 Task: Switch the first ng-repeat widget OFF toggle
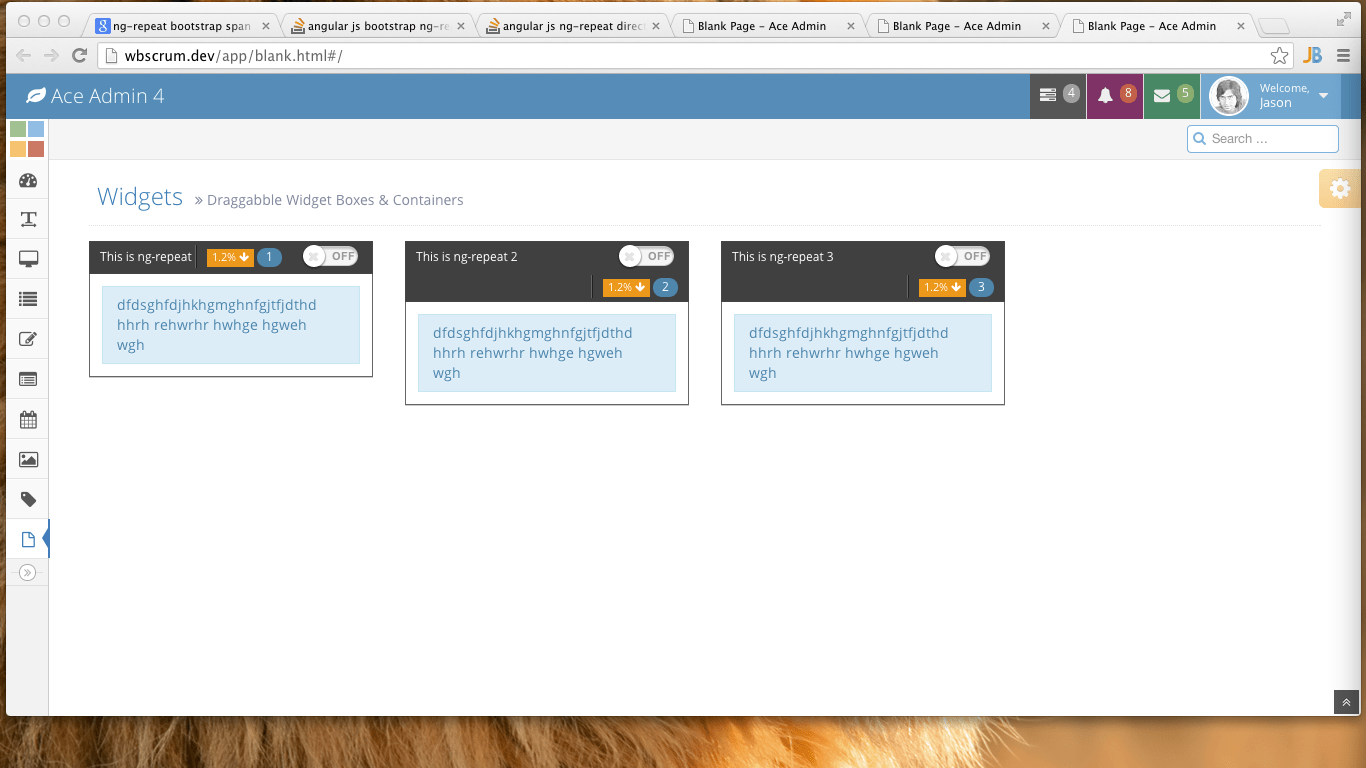pos(331,256)
